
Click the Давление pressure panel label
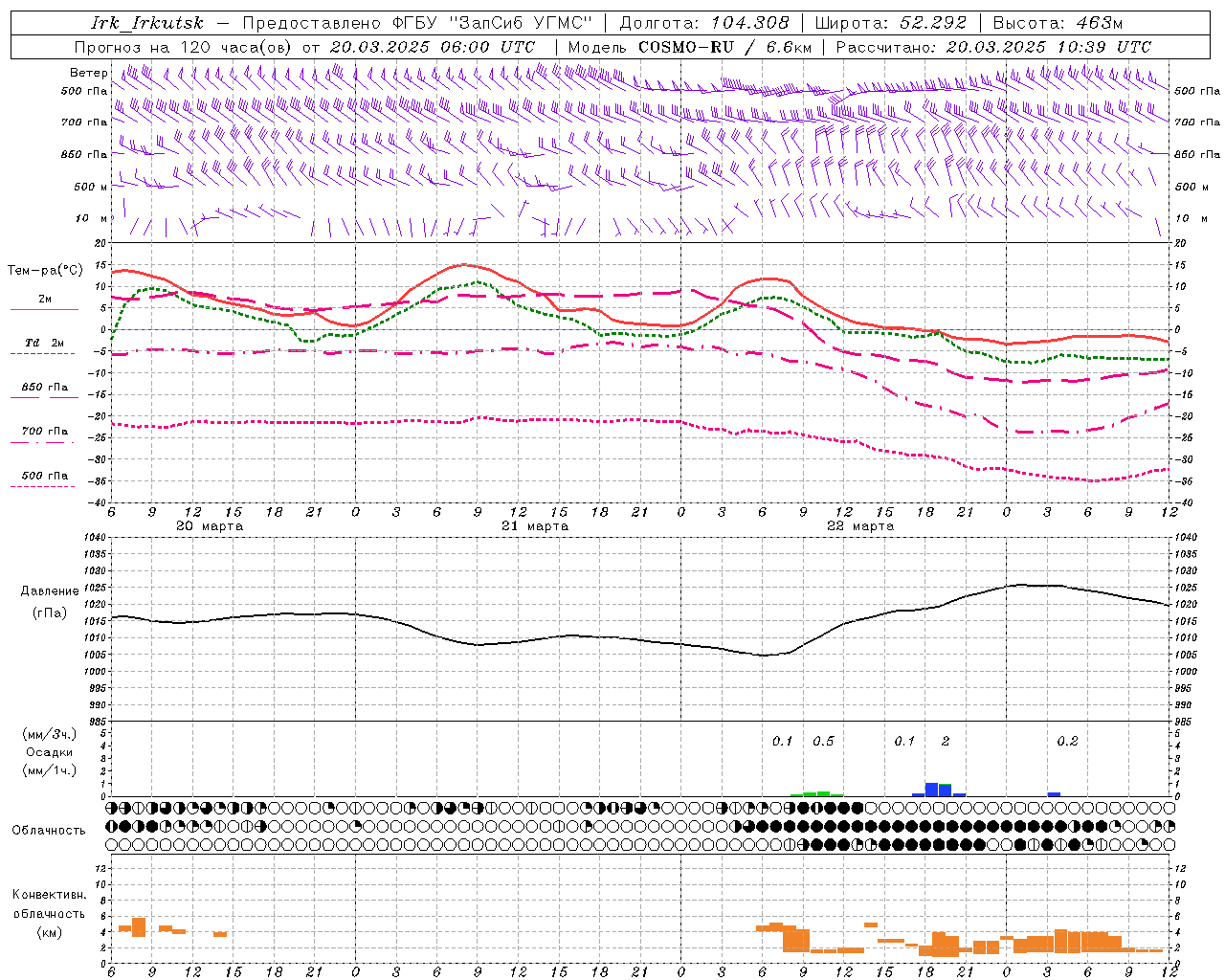[x=49, y=591]
